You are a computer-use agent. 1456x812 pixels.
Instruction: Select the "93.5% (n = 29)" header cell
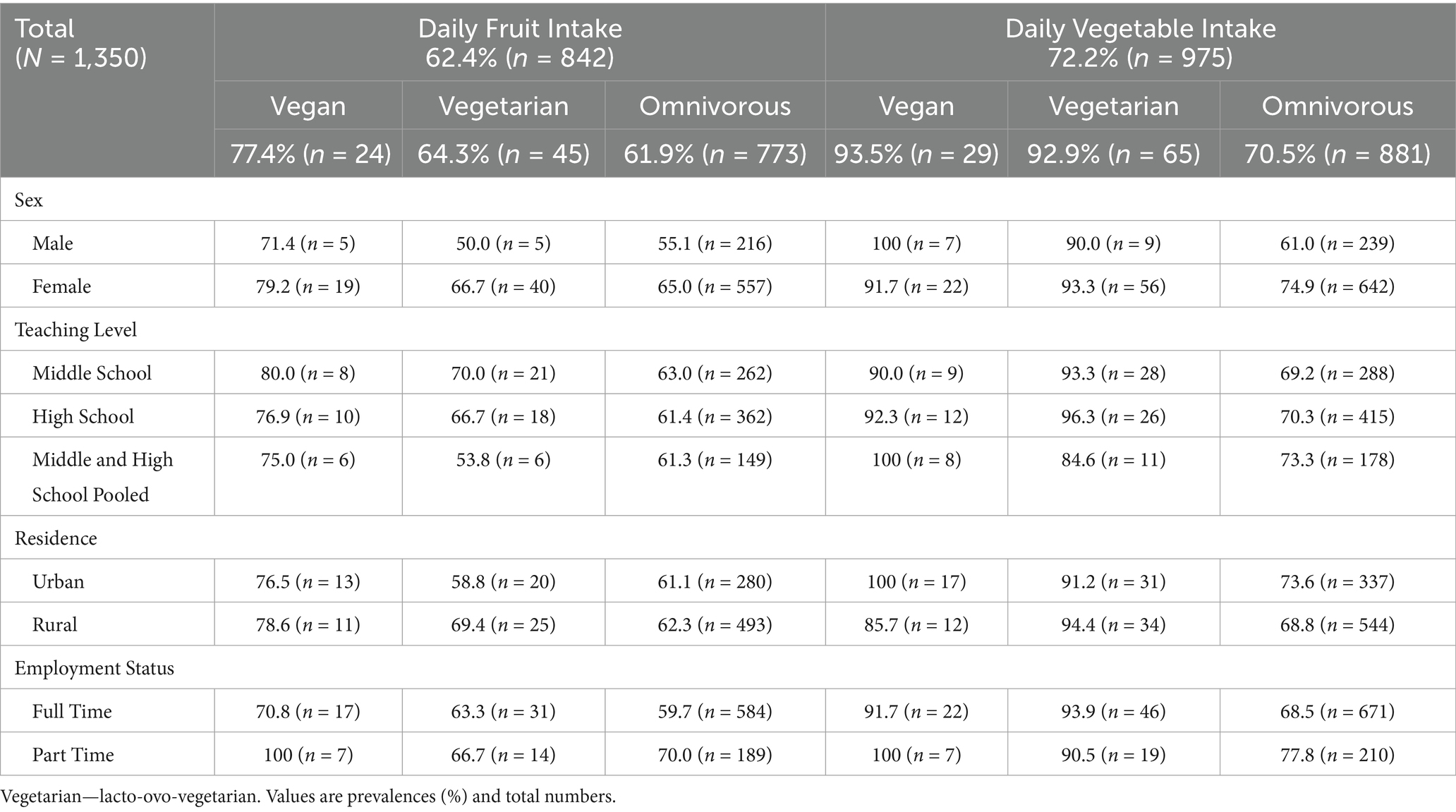[x=916, y=154]
